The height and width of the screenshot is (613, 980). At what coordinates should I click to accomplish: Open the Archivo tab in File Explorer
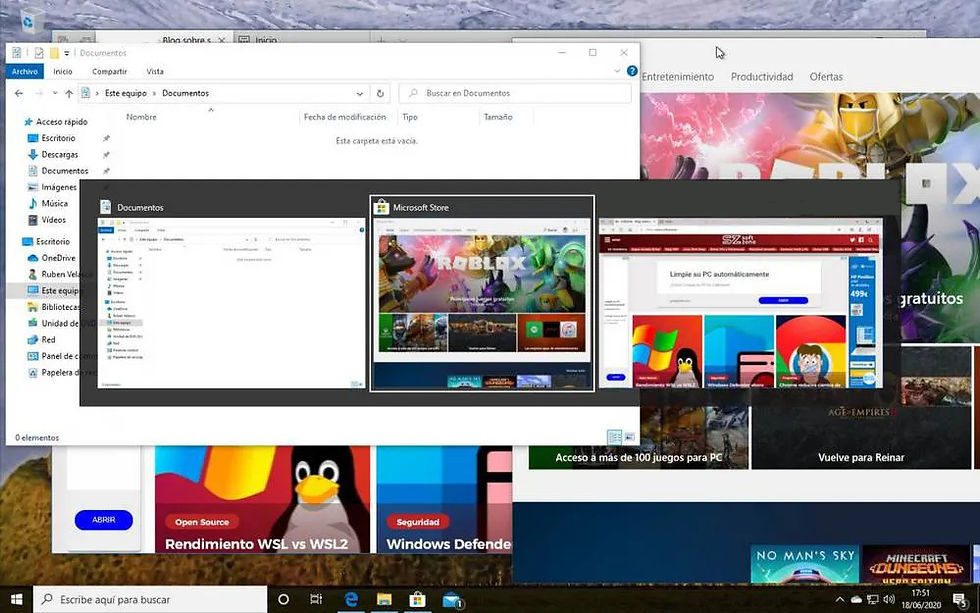pos(24,72)
